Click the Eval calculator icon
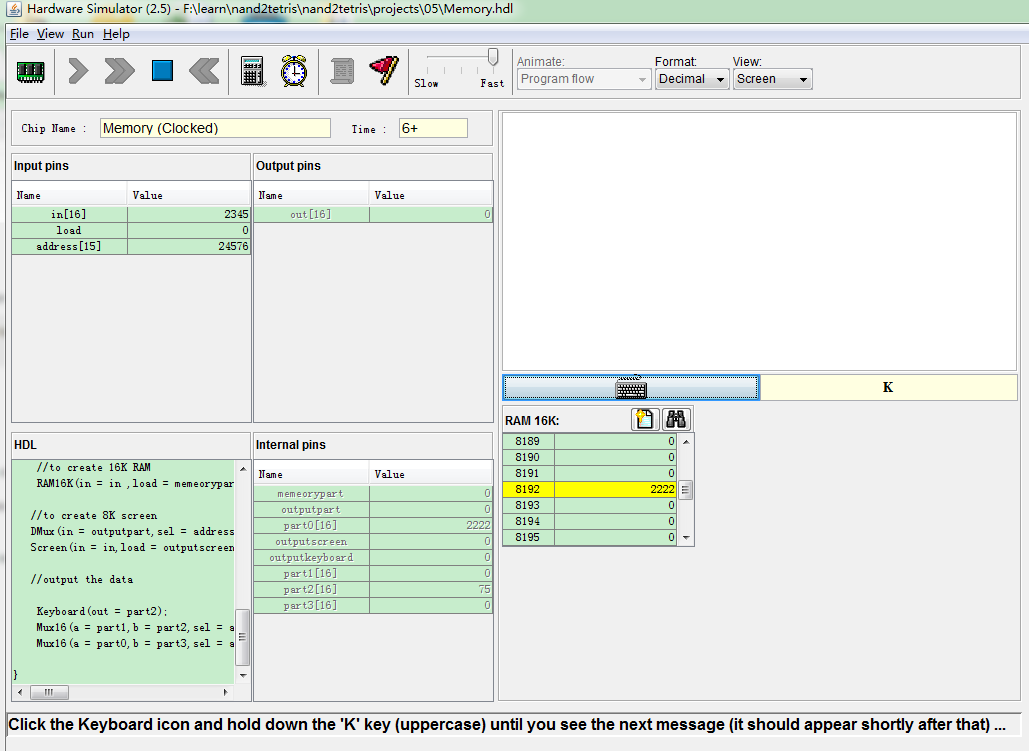This screenshot has height=751, width=1029. (x=253, y=71)
